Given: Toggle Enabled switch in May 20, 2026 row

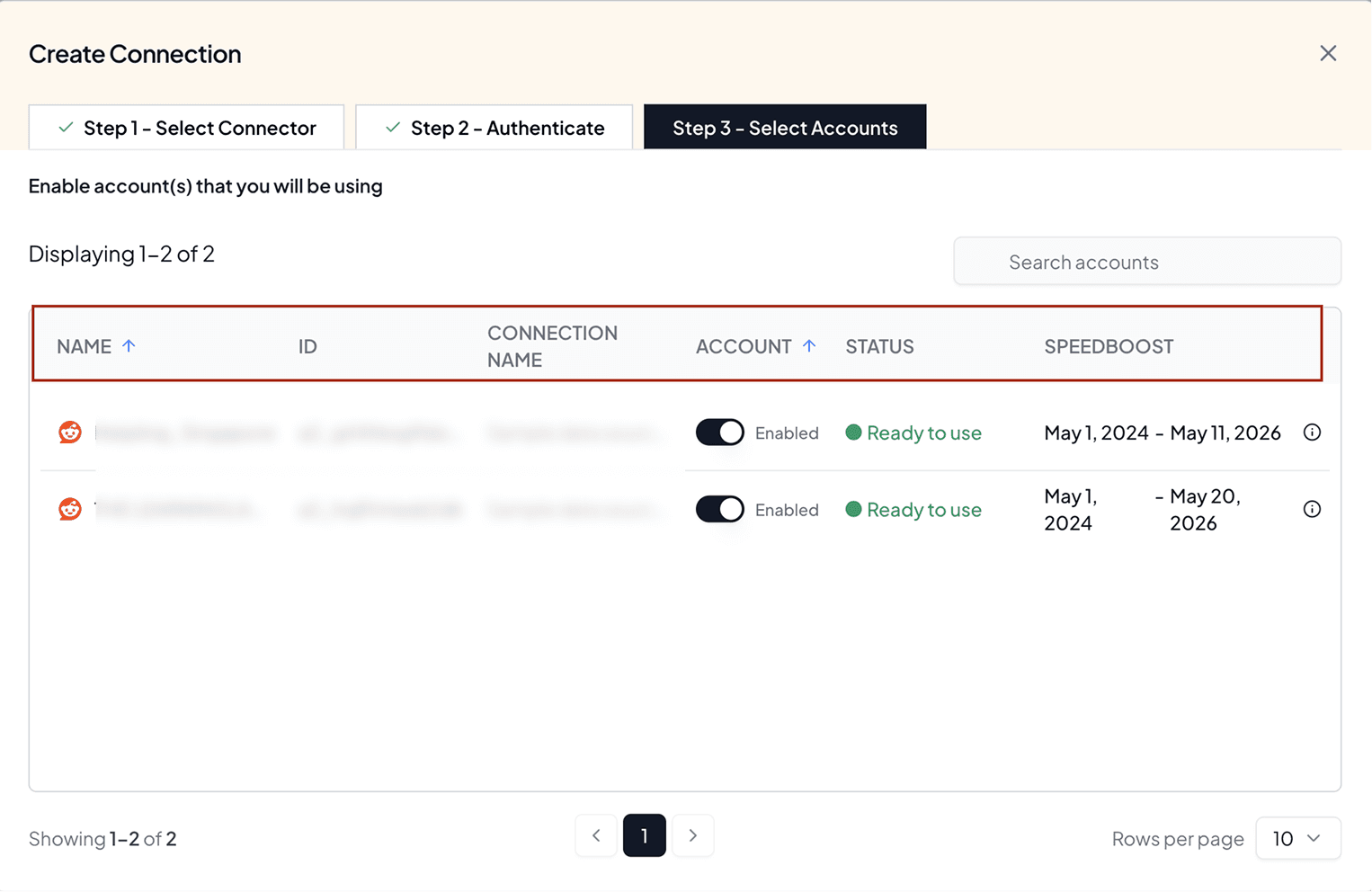Looking at the screenshot, I should (x=719, y=509).
